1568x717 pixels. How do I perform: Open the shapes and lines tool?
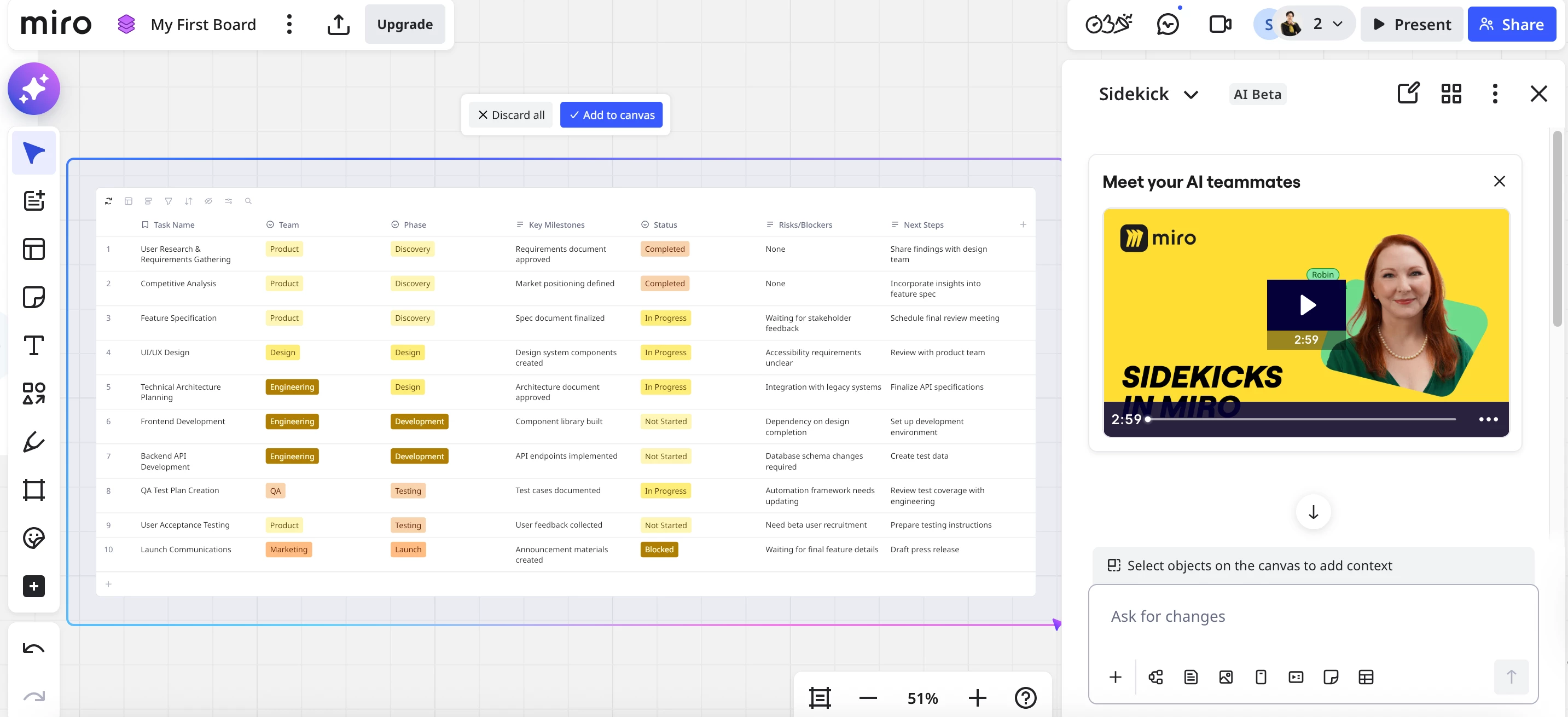(33, 394)
